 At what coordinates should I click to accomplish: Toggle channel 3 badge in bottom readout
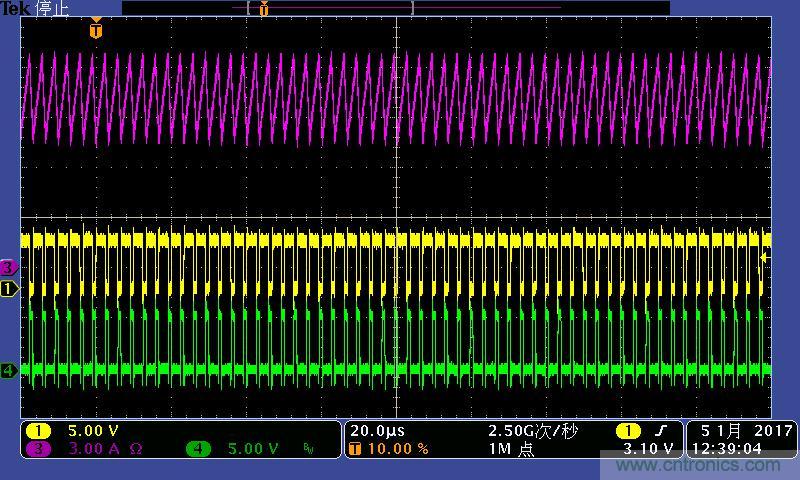[38, 449]
